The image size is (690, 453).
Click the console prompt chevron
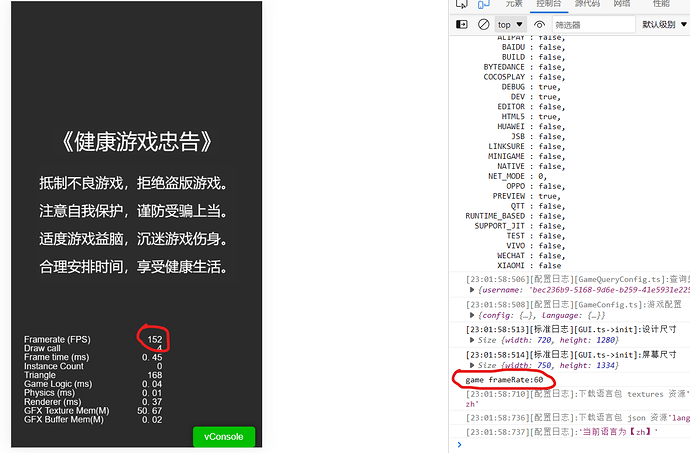tap(459, 445)
